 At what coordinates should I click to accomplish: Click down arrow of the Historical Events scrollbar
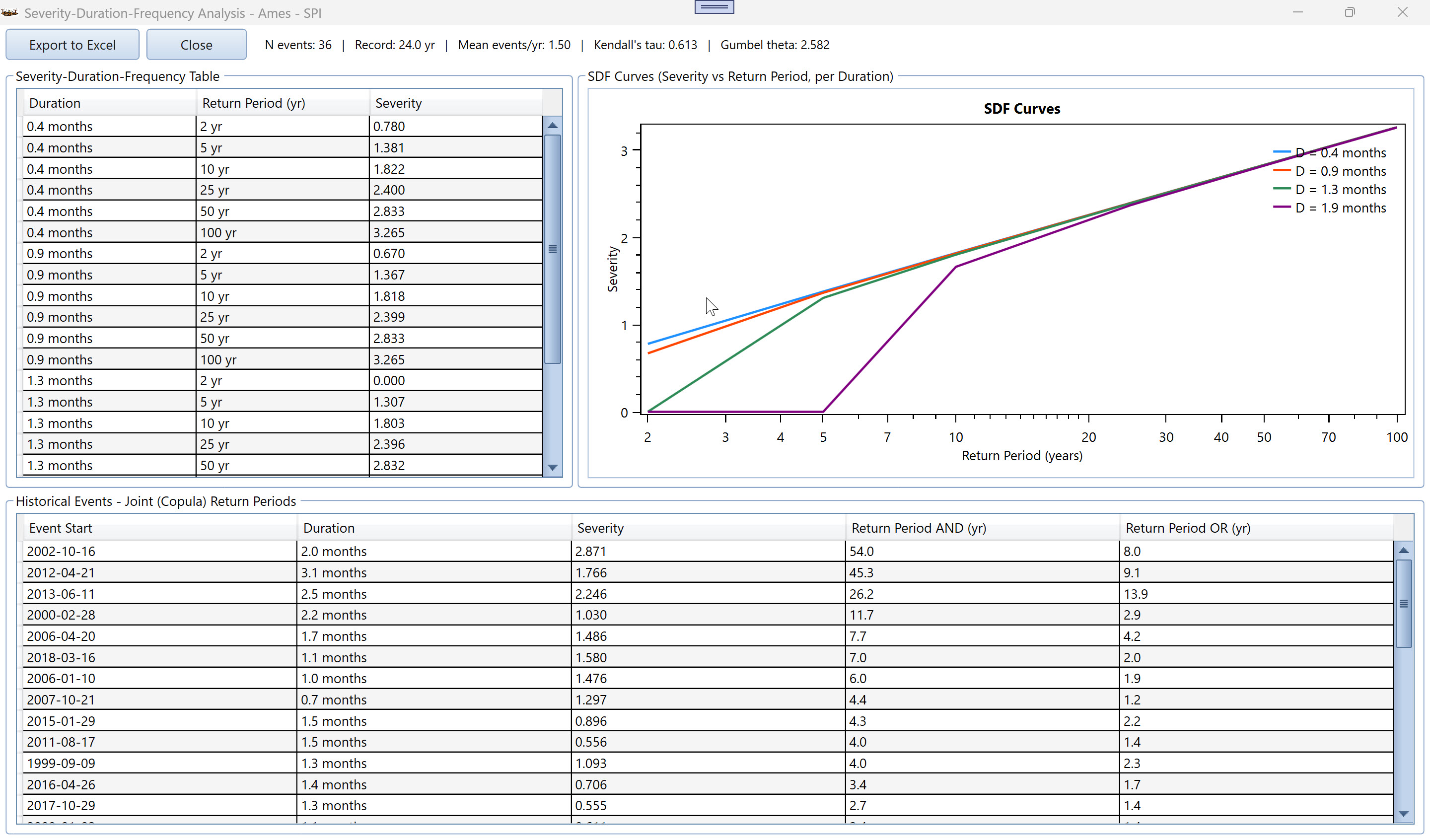click(1403, 814)
